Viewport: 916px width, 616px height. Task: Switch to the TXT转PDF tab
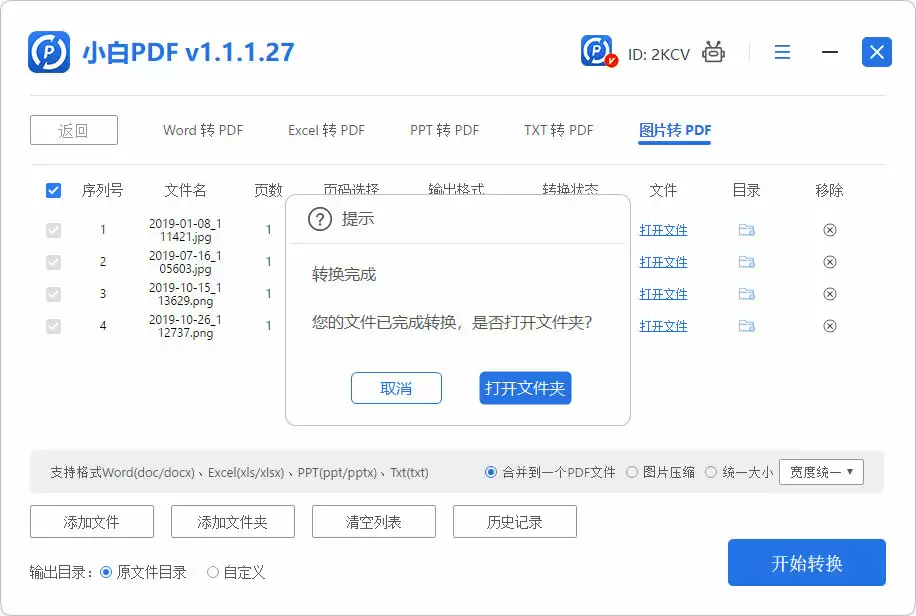pos(556,130)
